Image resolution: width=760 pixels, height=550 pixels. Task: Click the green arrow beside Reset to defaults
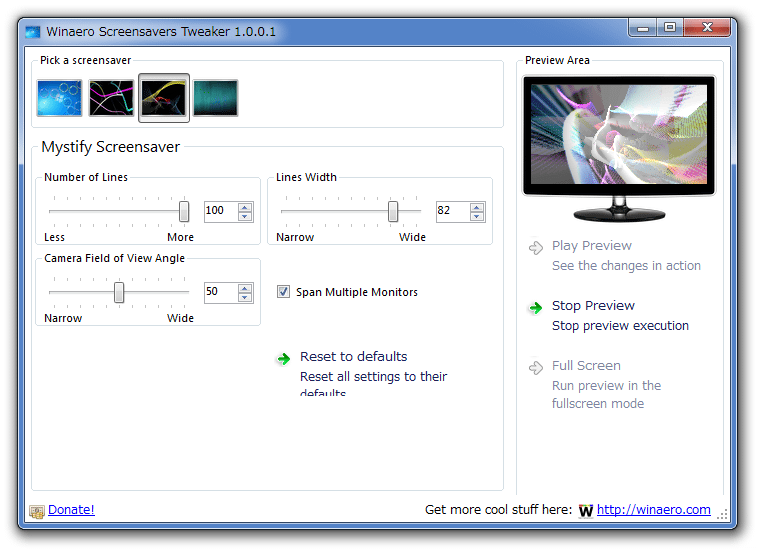click(x=284, y=359)
